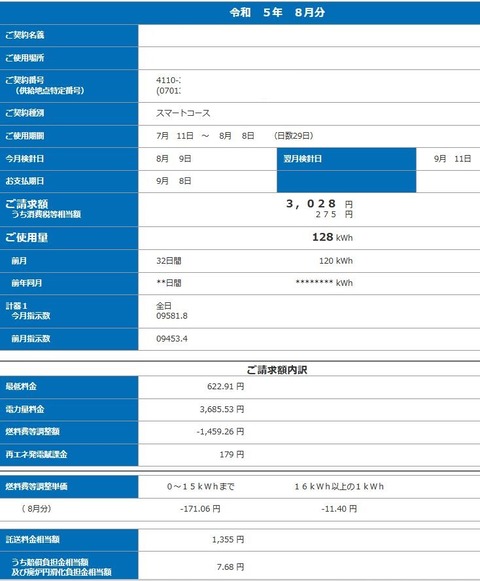Click the '燃料費等調整単価' label

(36, 487)
